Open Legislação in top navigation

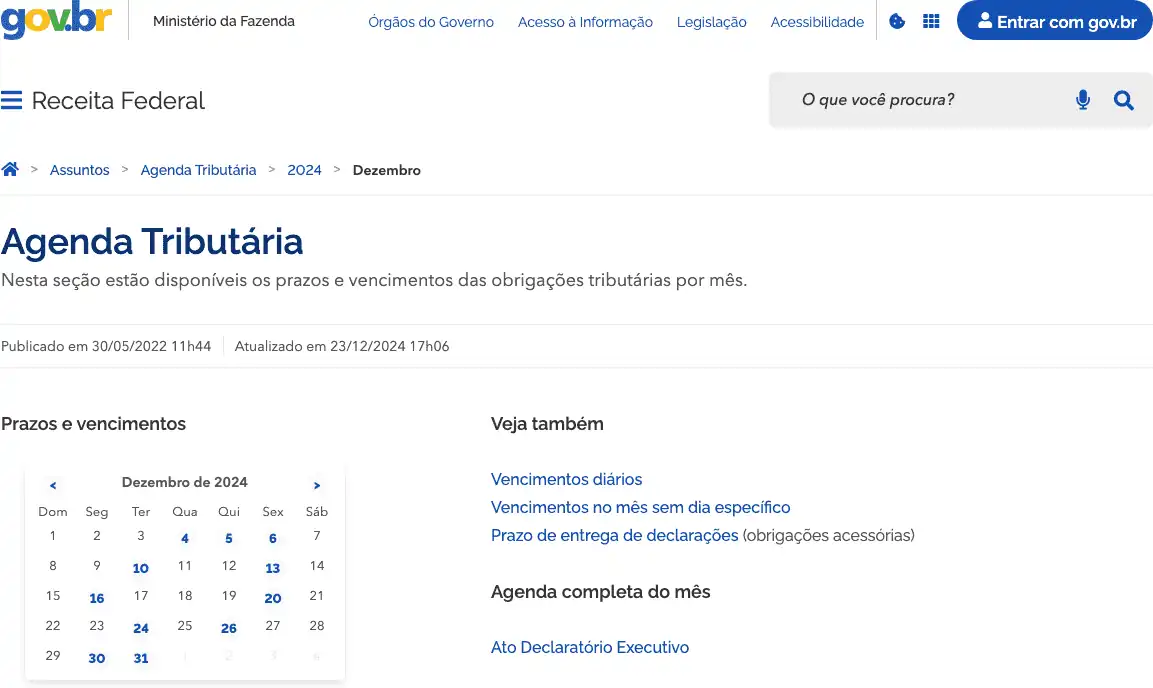pos(711,22)
